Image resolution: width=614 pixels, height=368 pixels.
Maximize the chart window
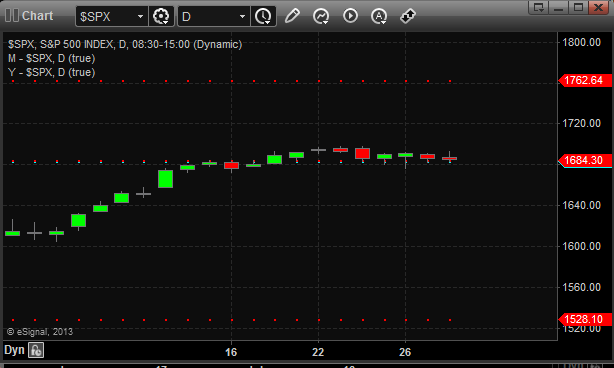(578, 7)
